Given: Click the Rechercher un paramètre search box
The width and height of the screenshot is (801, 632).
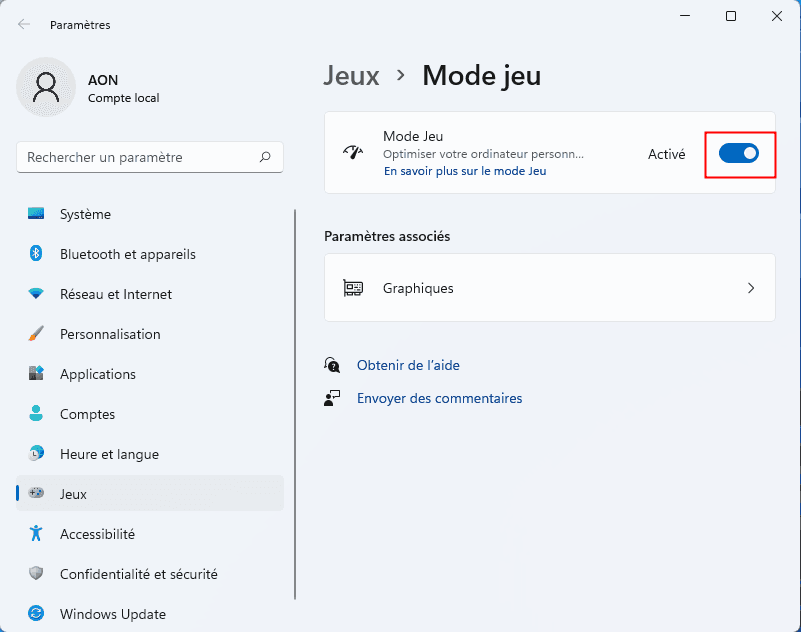Looking at the screenshot, I should (140, 157).
